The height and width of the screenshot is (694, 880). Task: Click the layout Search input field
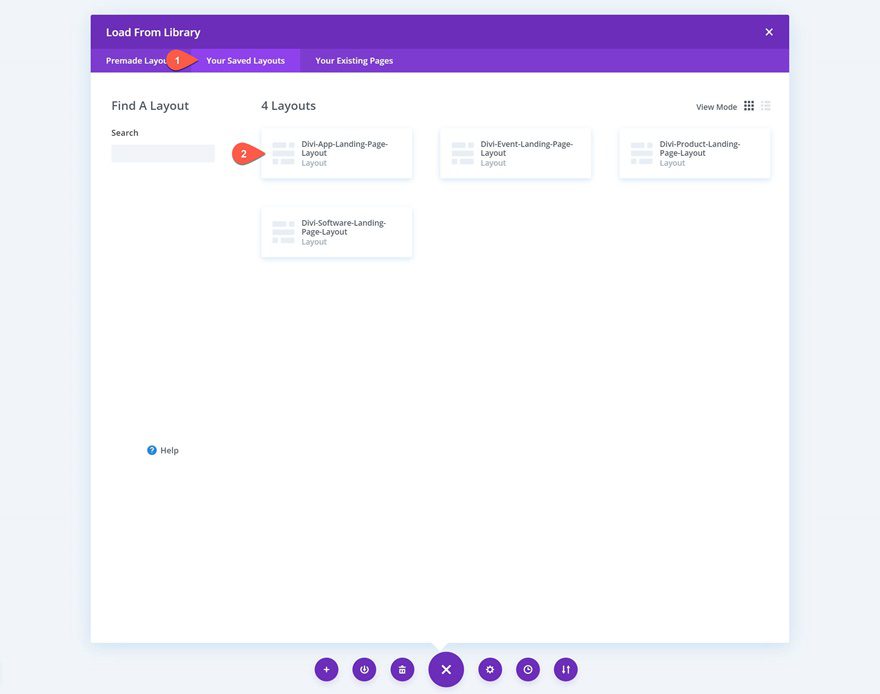click(163, 153)
